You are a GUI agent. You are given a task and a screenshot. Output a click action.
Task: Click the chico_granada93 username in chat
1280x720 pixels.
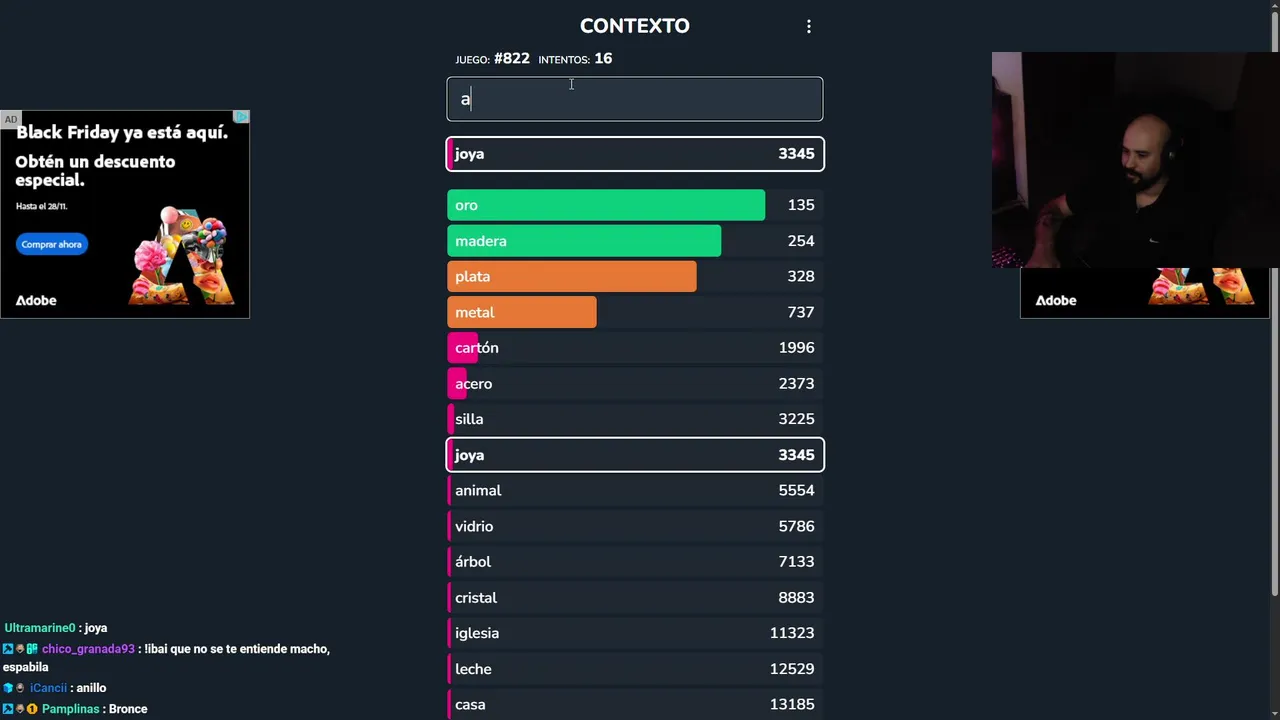[x=88, y=649]
